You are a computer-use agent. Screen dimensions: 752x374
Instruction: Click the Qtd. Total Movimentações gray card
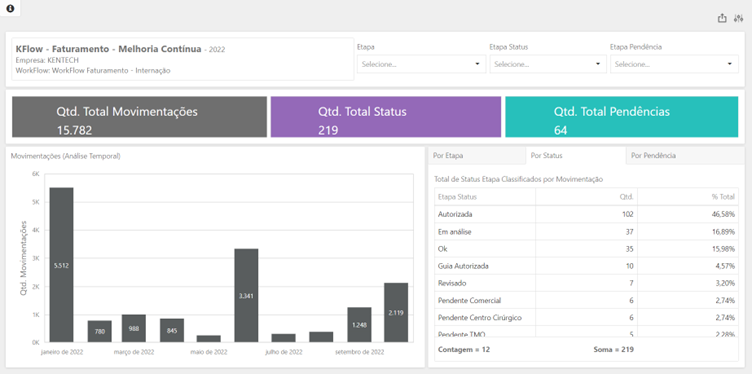coord(139,117)
